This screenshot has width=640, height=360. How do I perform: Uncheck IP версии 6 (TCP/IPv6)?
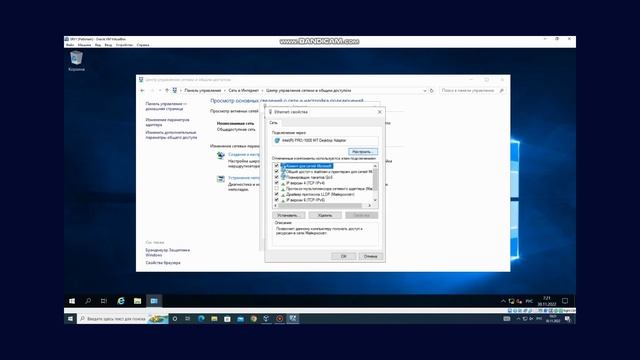276,200
